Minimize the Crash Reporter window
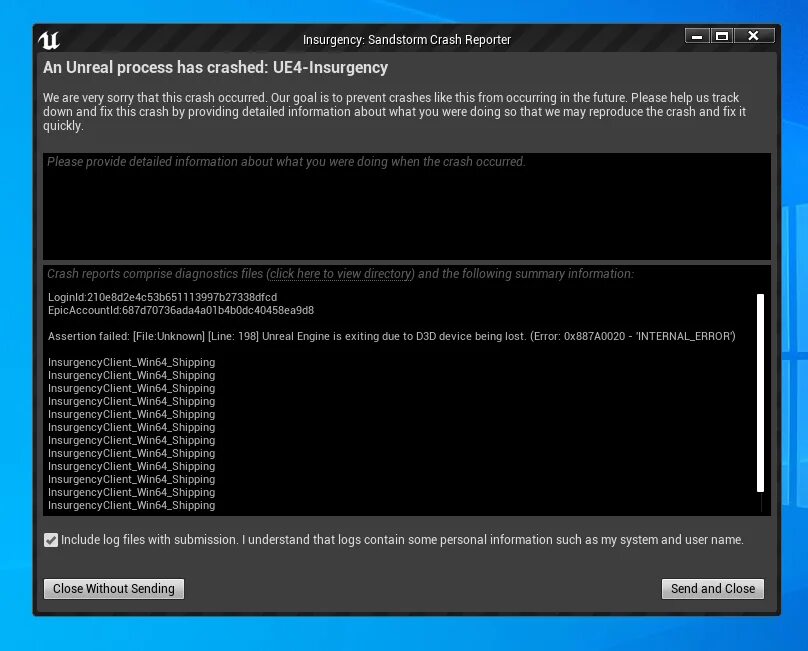The height and width of the screenshot is (651, 808). pos(697,36)
